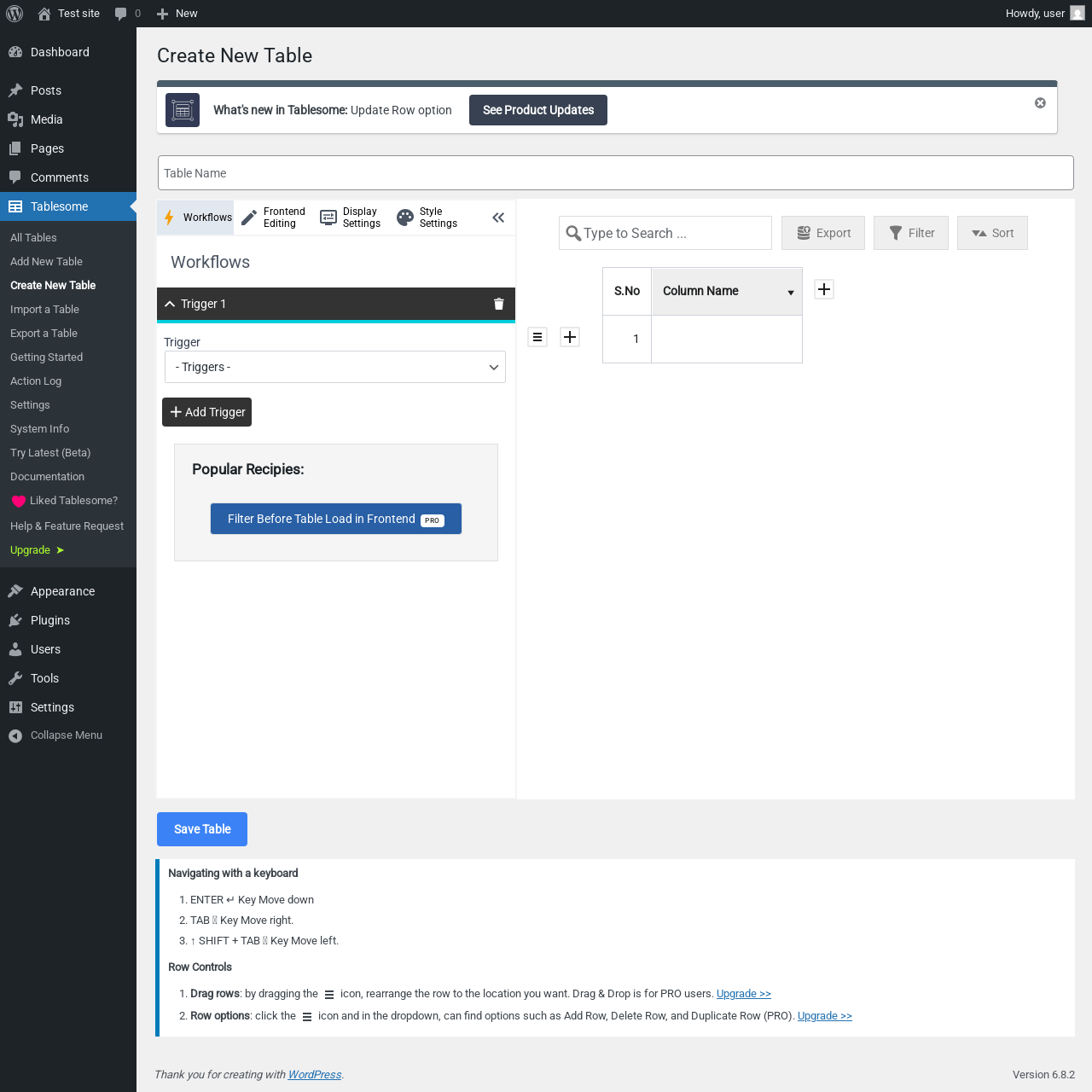Click the Liked Tablesome? heart link

pyautogui.click(x=64, y=501)
